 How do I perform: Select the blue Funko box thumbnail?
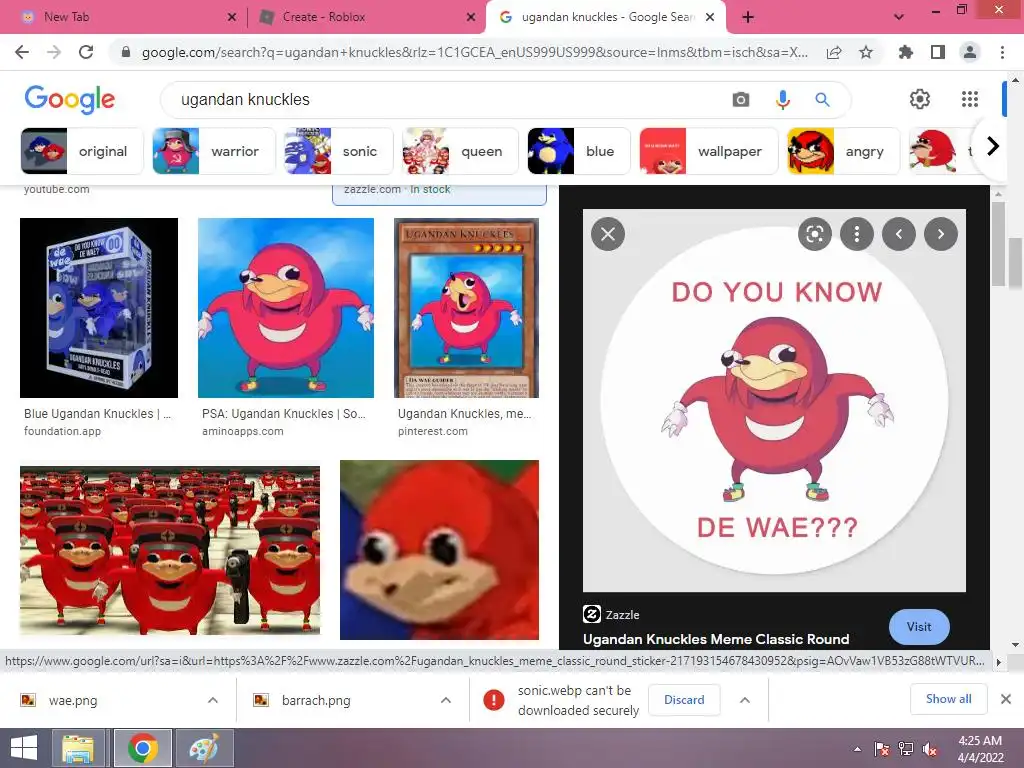(99, 308)
